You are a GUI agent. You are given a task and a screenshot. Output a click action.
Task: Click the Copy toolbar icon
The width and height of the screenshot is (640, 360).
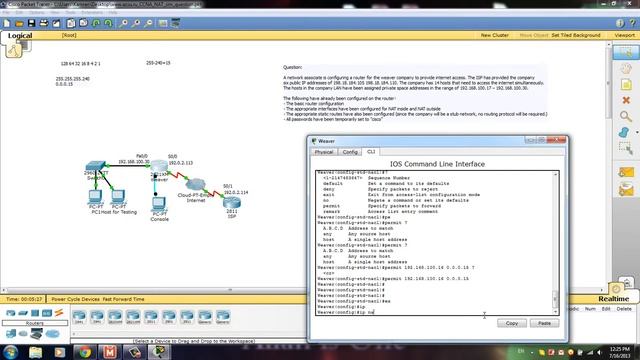[71, 24]
